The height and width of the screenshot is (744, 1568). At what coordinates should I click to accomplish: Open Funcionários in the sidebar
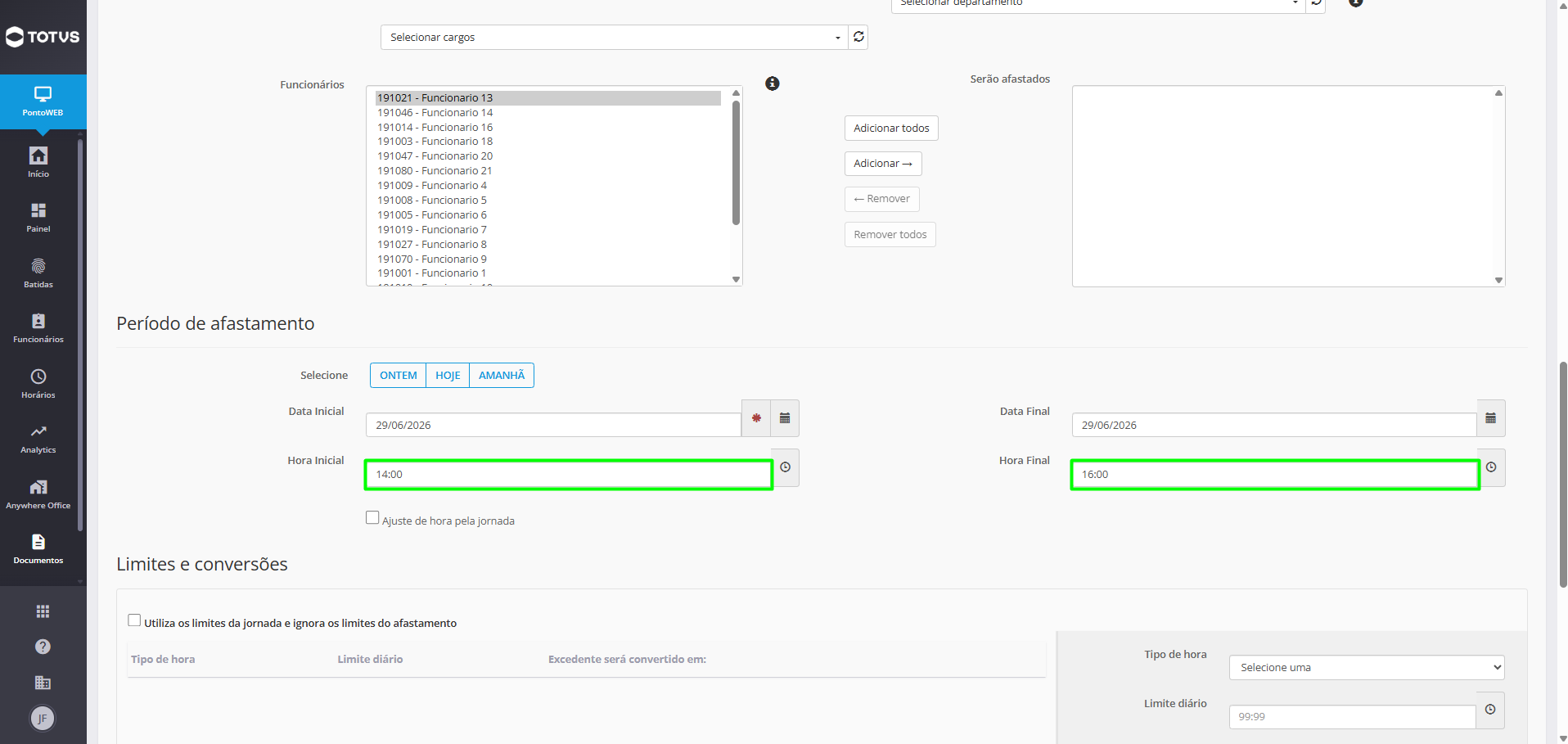pyautogui.click(x=38, y=328)
